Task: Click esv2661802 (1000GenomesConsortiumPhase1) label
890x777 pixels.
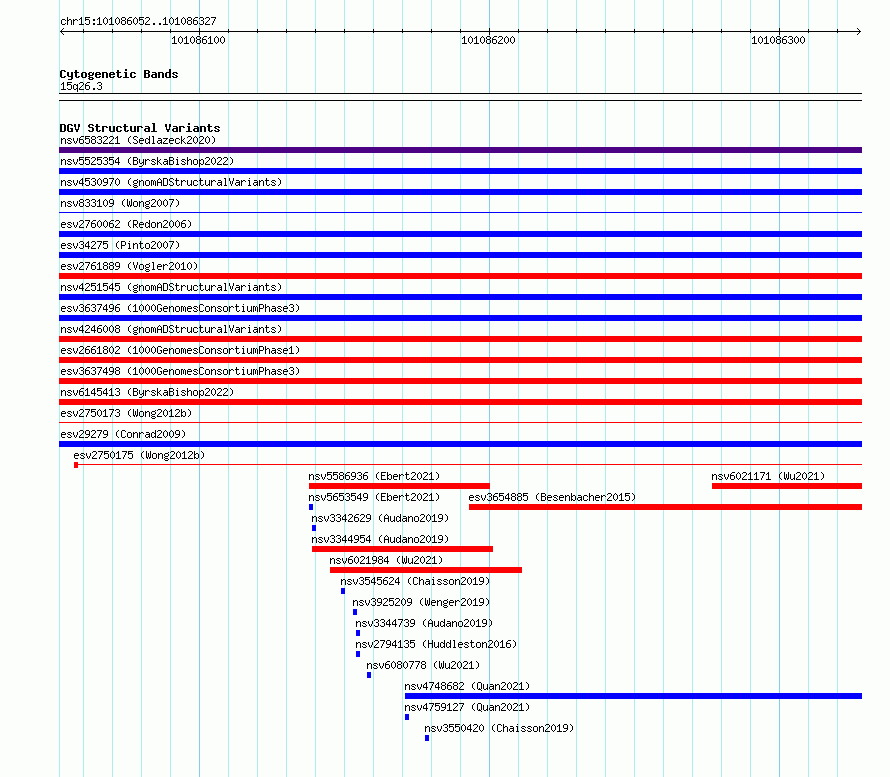Action: [x=180, y=350]
